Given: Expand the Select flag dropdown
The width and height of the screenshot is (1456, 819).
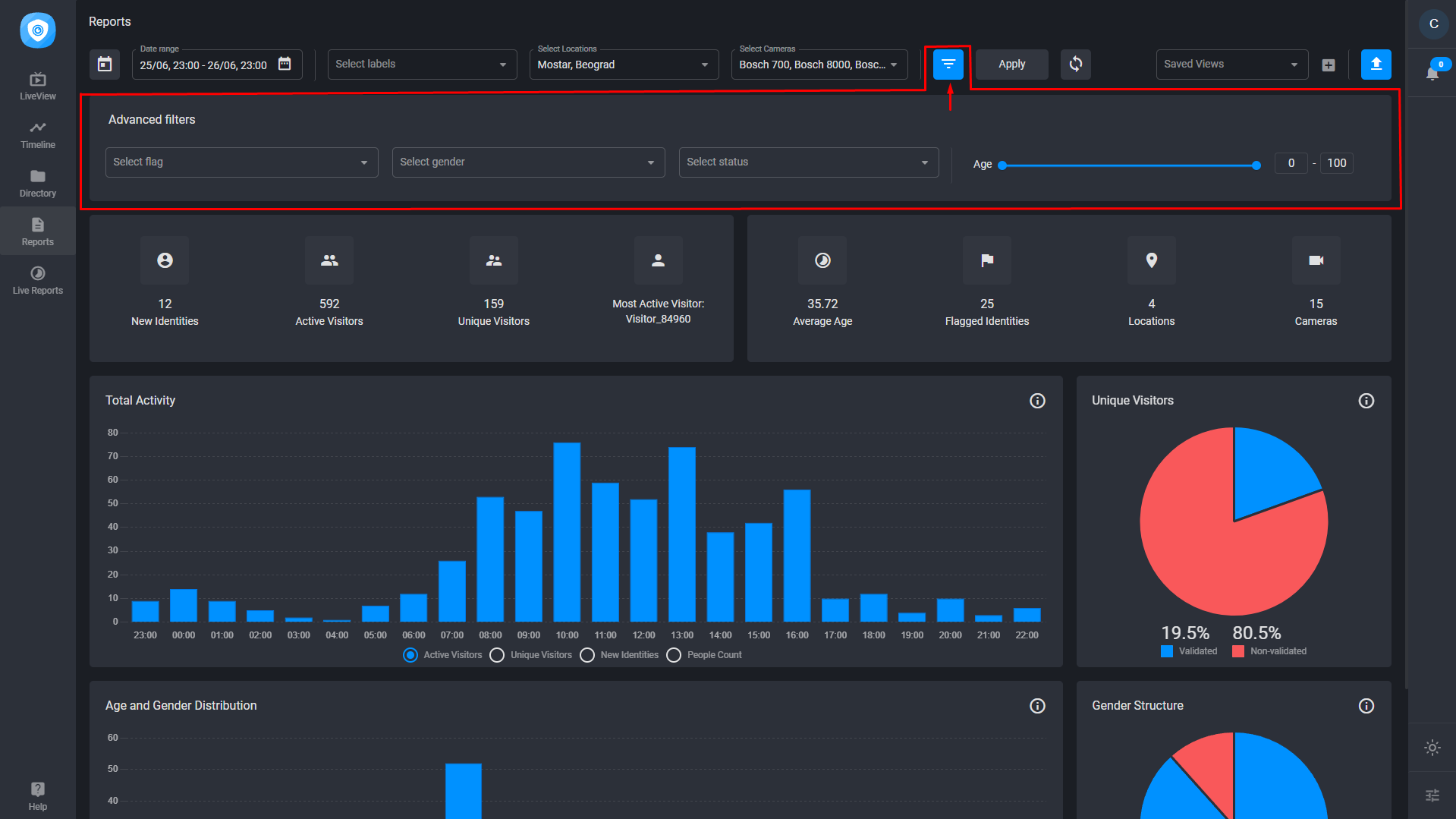Looking at the screenshot, I should click(x=242, y=162).
